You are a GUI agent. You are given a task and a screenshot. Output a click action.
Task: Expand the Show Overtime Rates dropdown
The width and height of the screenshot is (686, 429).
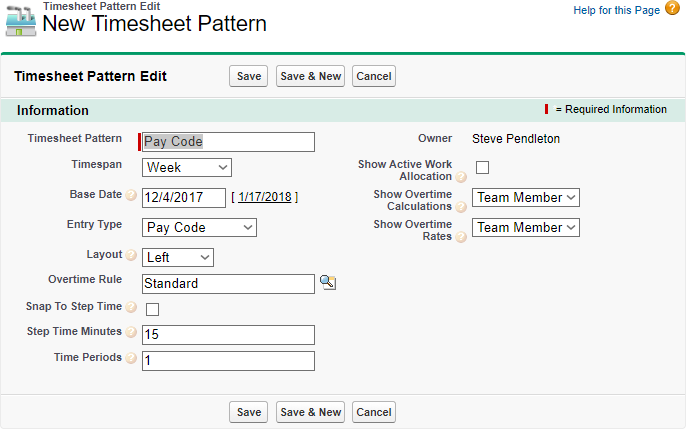coord(526,227)
